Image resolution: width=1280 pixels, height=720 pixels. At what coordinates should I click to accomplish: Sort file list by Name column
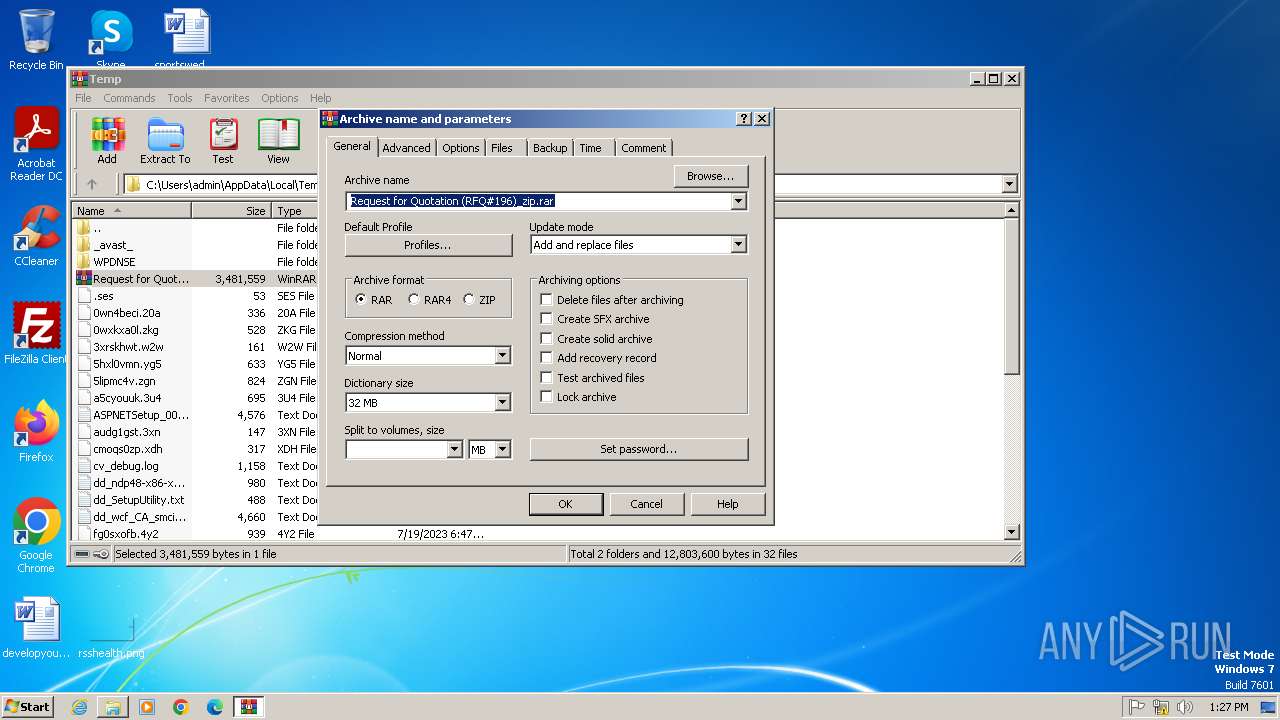[132, 211]
